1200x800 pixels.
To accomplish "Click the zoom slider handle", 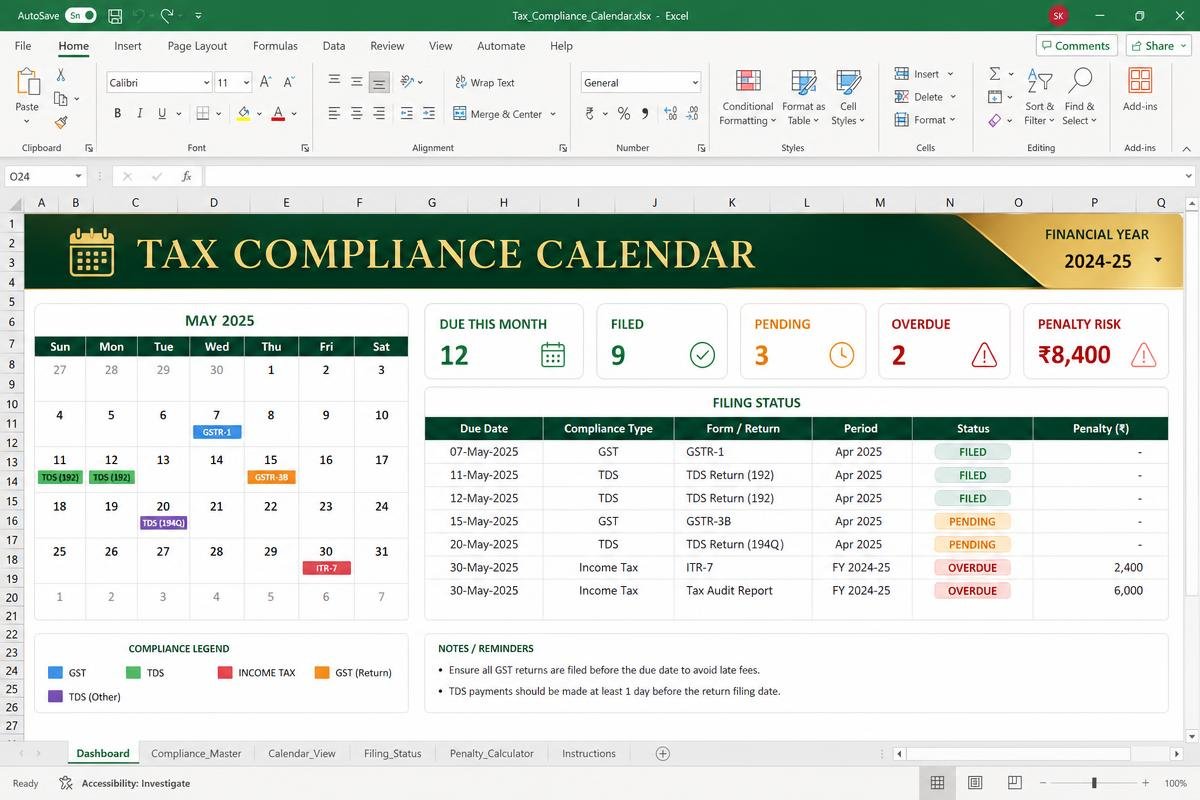I will [1094, 783].
